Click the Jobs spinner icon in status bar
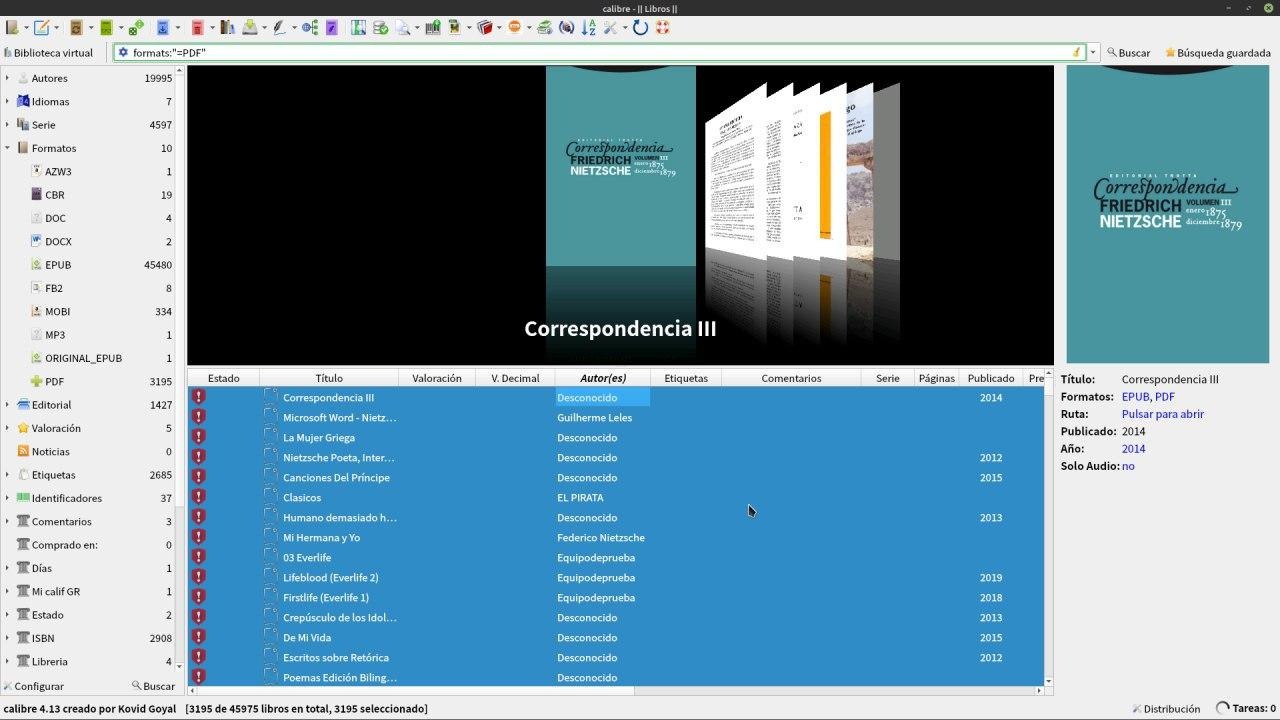Viewport: 1280px width, 720px height. coord(1222,708)
